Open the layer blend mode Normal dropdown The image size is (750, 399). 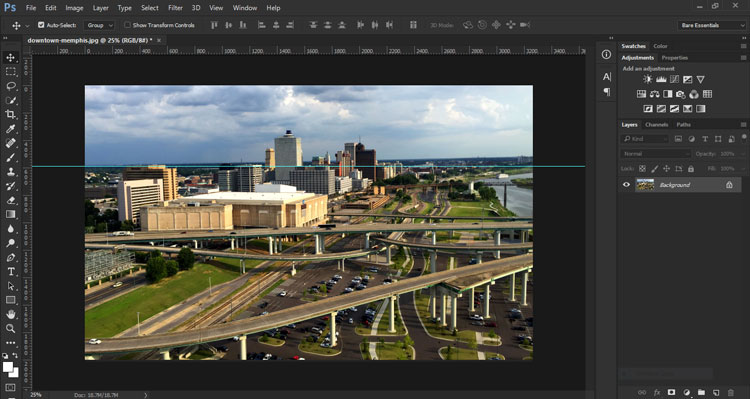tap(655, 154)
